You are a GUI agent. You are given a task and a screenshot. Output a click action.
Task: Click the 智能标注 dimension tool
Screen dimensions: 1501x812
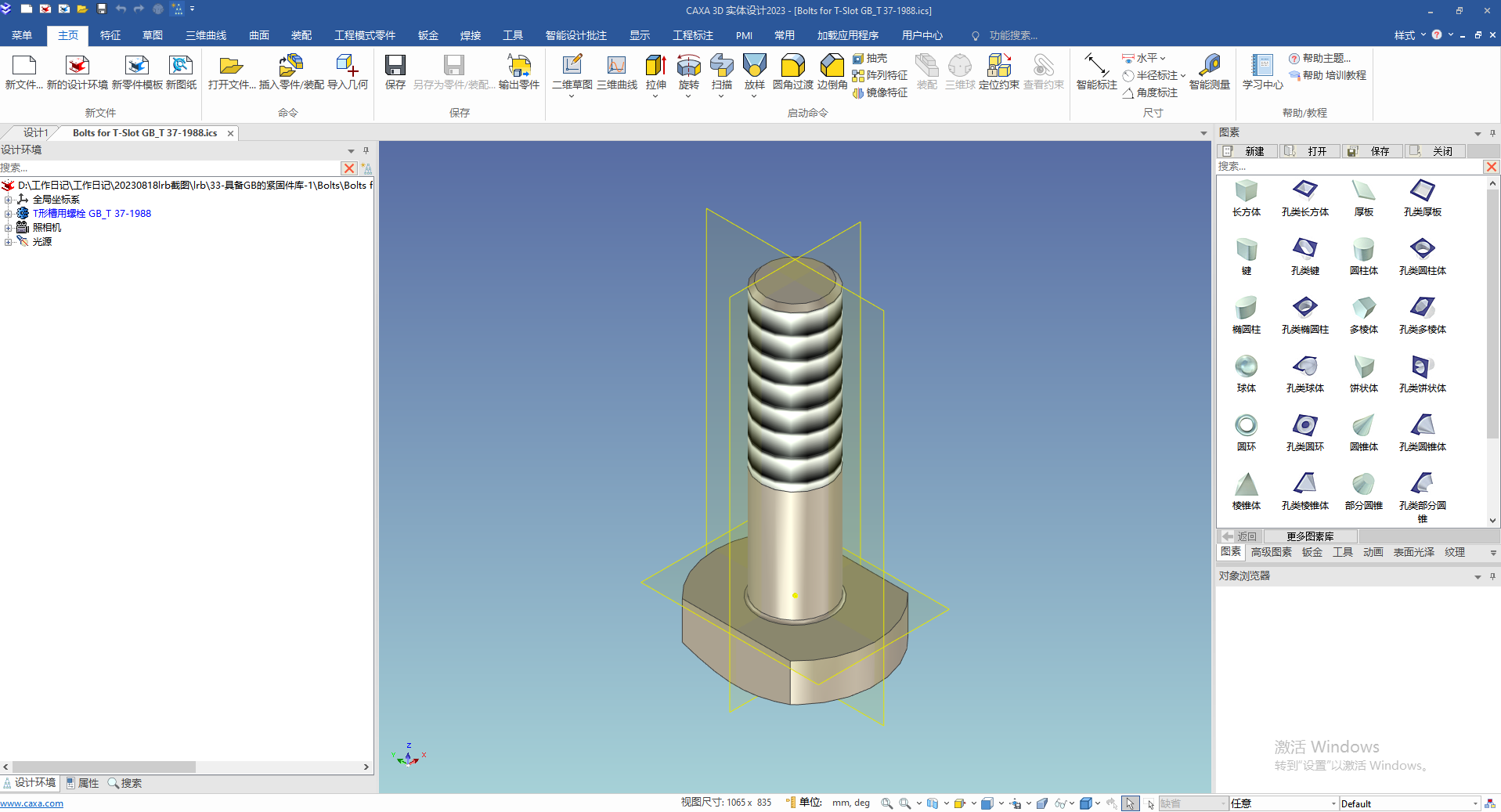[1096, 72]
